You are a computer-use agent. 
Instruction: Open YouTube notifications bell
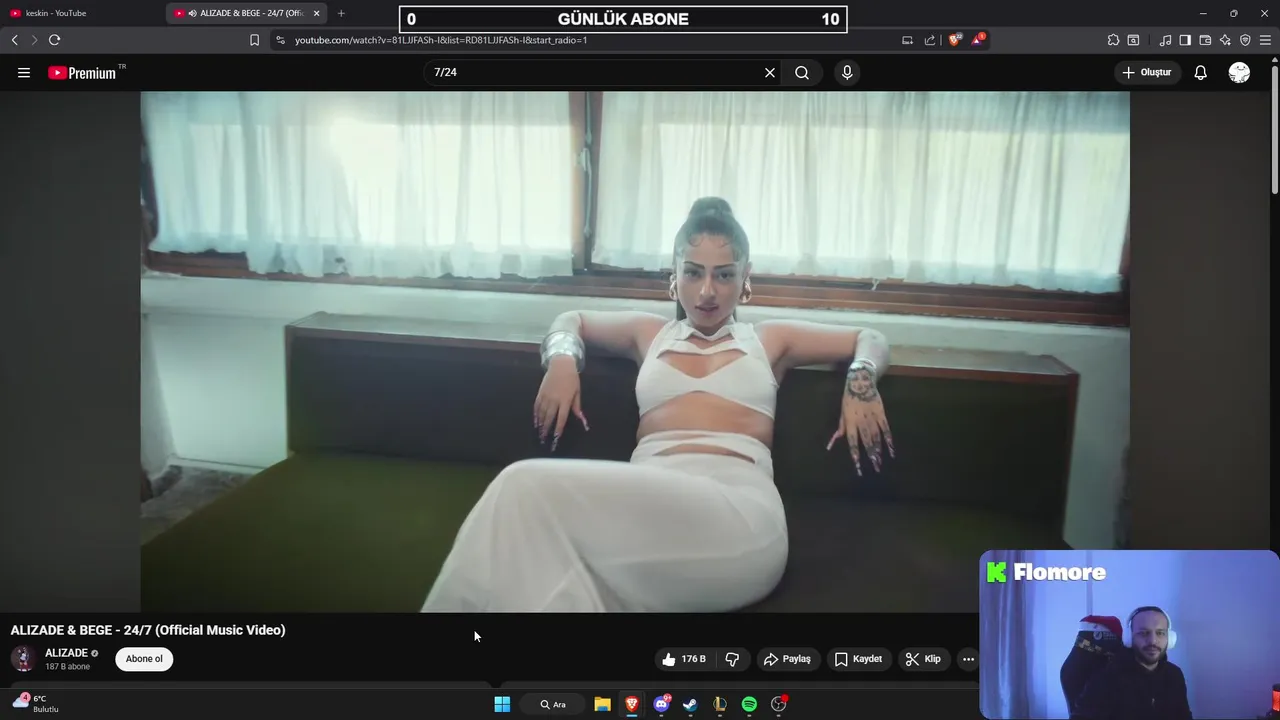(x=1201, y=72)
